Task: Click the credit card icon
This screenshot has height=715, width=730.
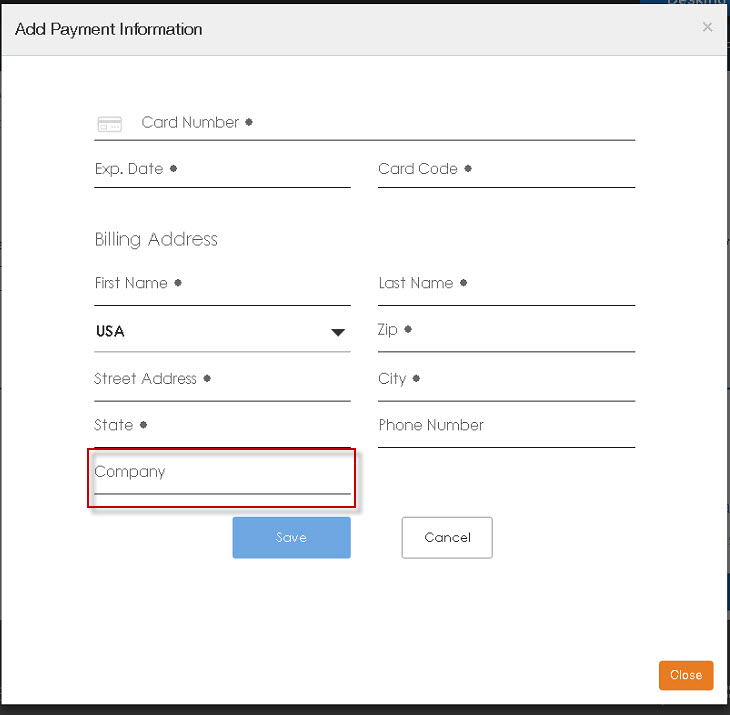Action: [109, 124]
